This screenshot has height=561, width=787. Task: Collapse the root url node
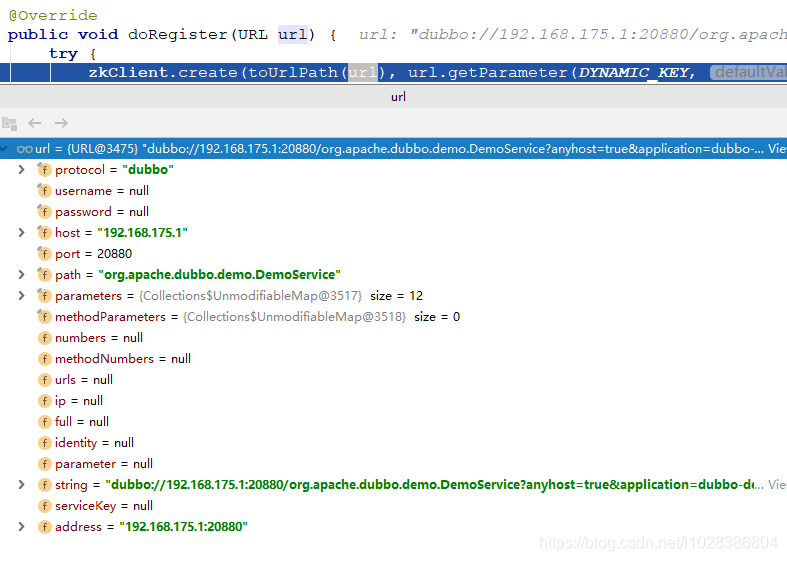[4, 149]
